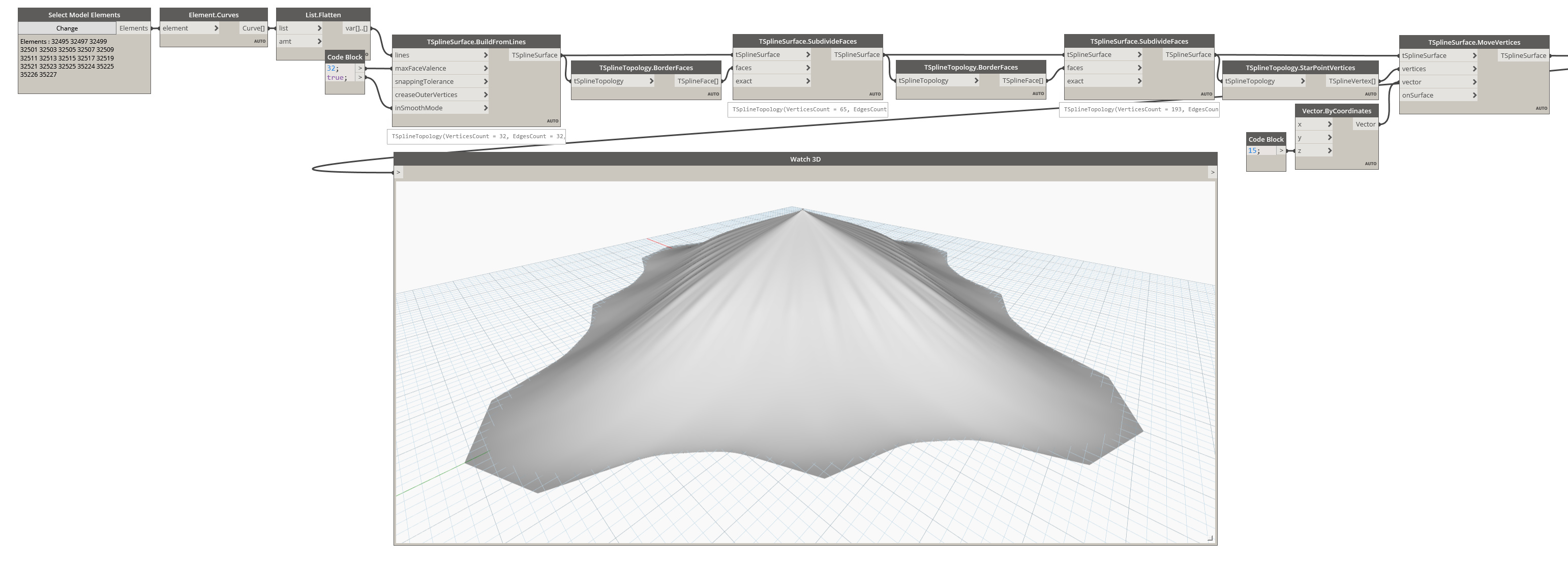Click the Change button in Select Model Elements

[67, 28]
